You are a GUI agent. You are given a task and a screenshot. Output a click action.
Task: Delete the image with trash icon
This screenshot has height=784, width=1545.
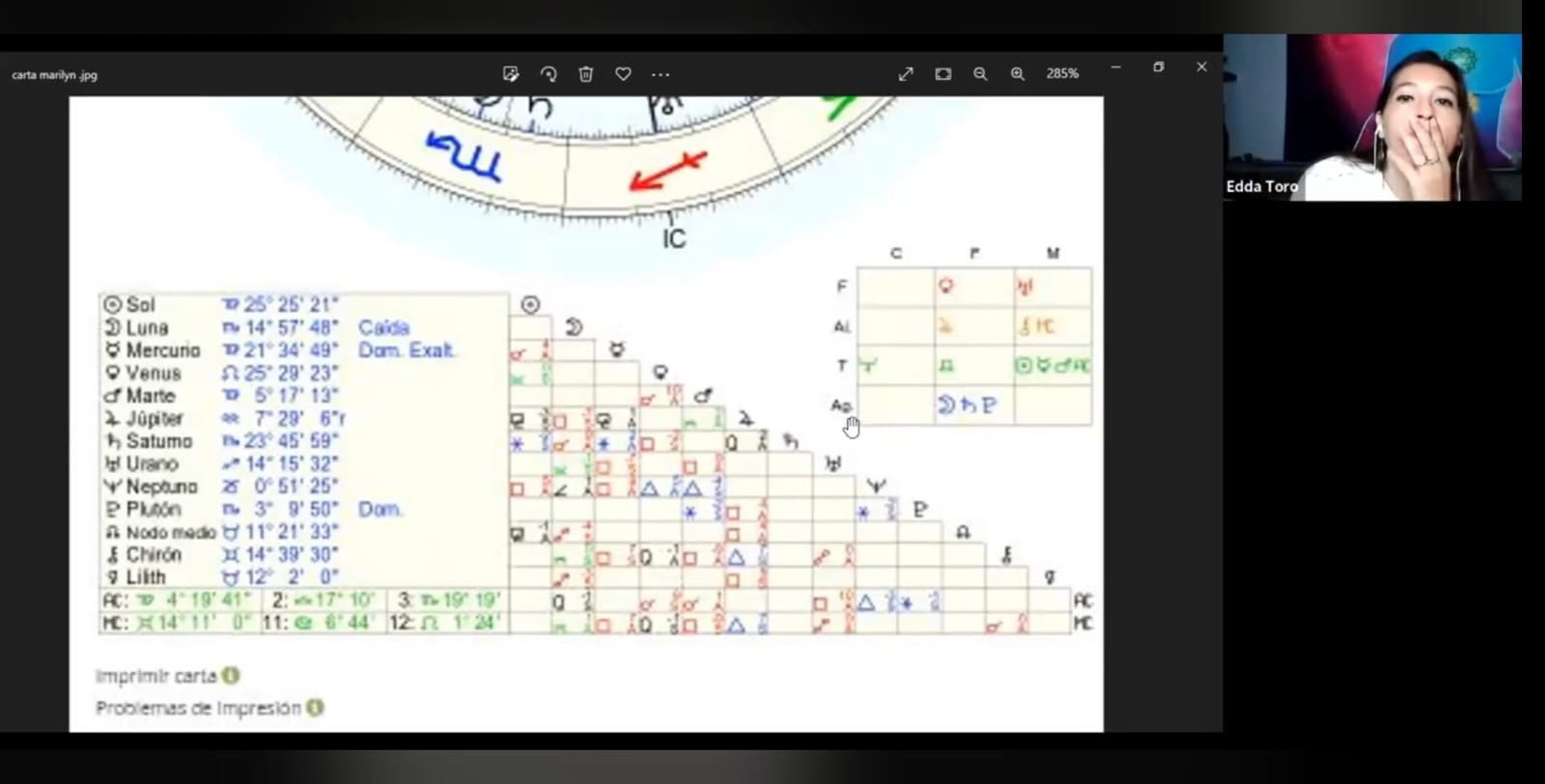click(x=585, y=74)
